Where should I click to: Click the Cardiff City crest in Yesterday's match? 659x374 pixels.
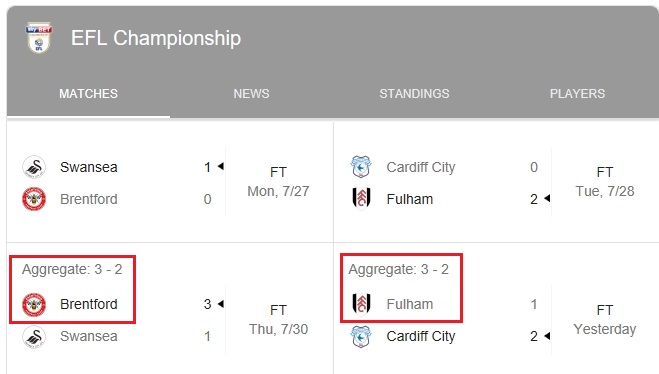(361, 337)
